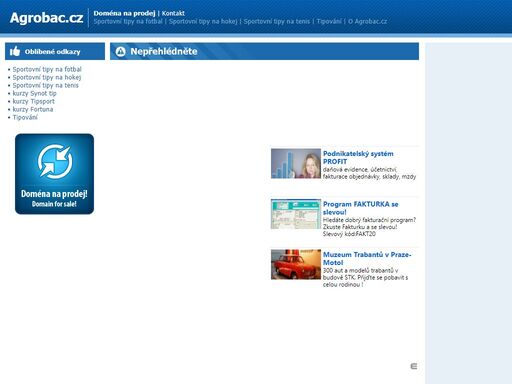Screen dimensions: 512x384
Task: Click the warning icon next to Nepřehlédněte
Action: coord(120,51)
